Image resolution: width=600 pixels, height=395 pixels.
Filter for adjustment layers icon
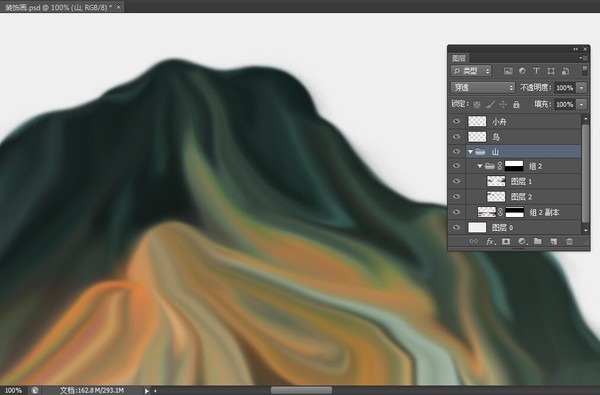[522, 71]
